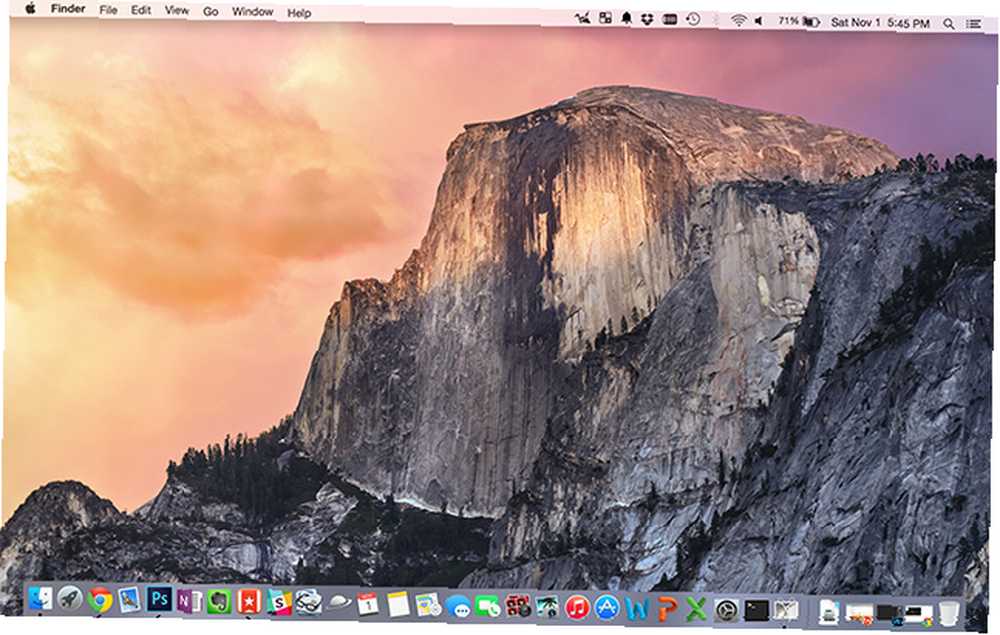Open Notification Center list icon
1000x635 pixels.
tap(973, 24)
